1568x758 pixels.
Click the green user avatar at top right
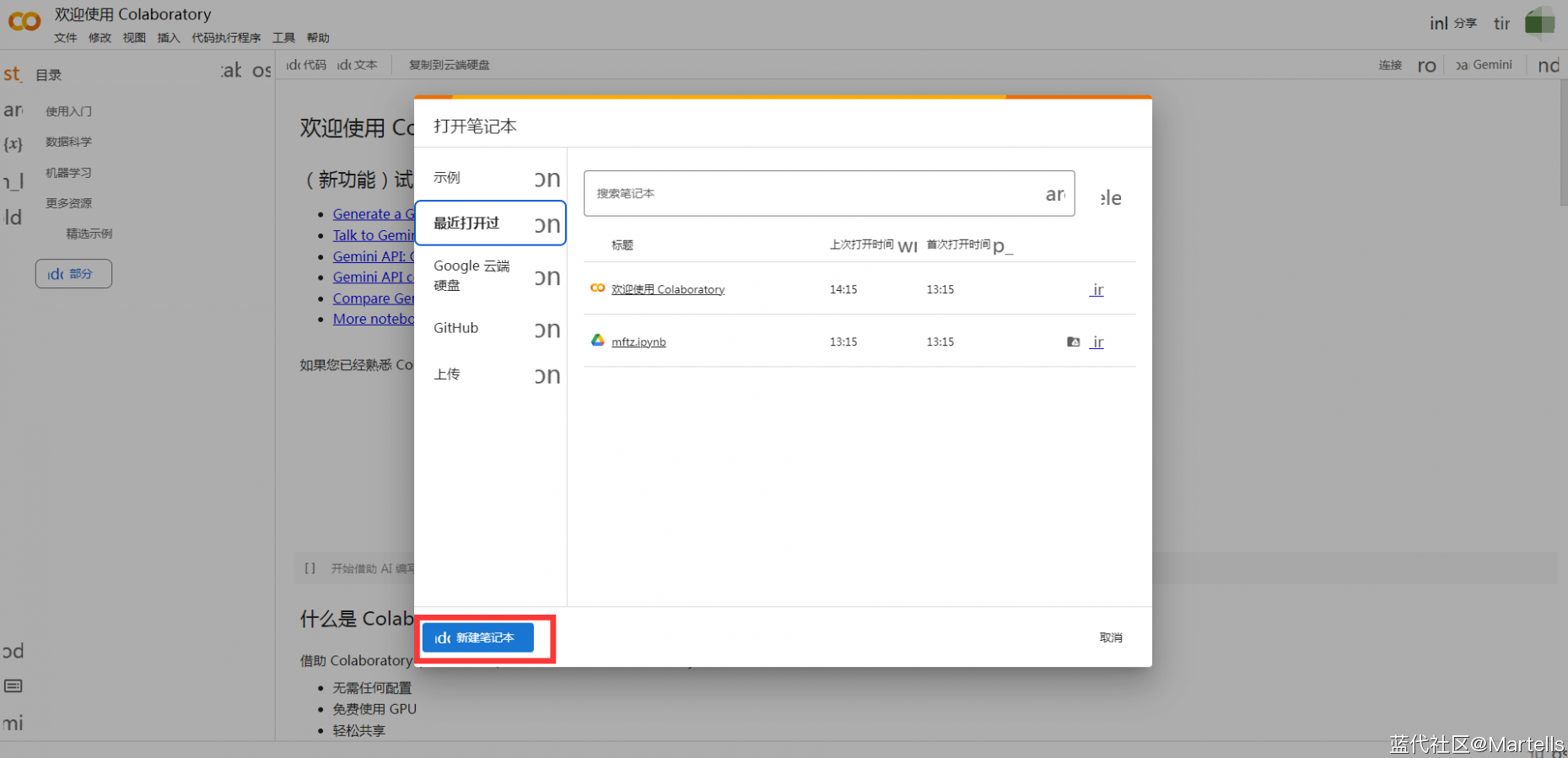click(1539, 23)
